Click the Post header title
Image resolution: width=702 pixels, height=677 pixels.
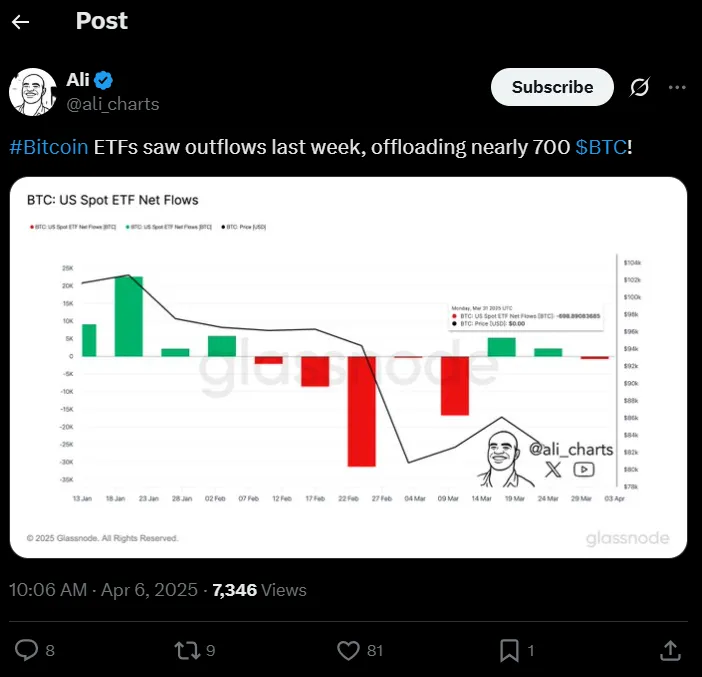(x=102, y=21)
